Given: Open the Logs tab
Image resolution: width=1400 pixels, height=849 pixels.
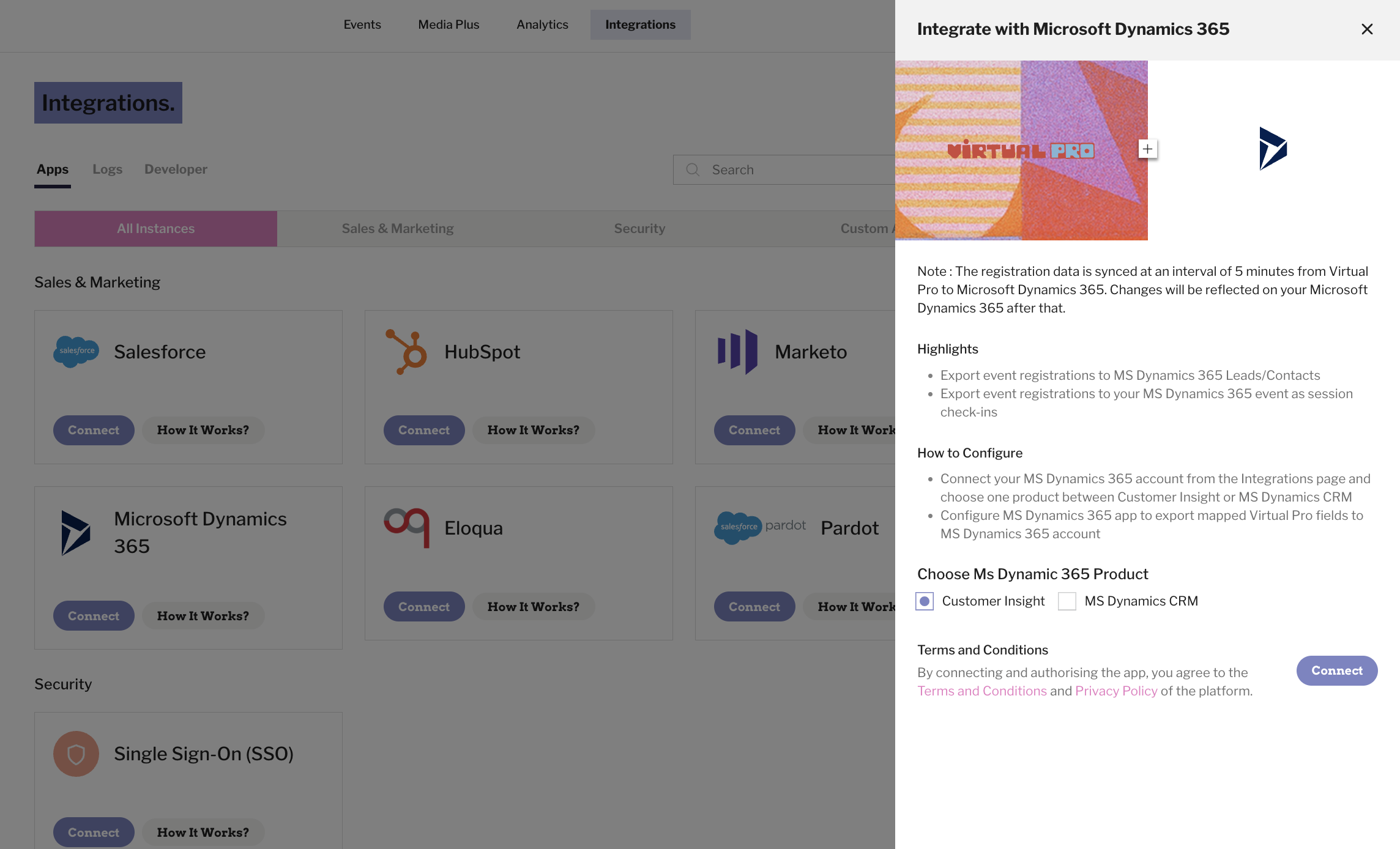Looking at the screenshot, I should 108,169.
